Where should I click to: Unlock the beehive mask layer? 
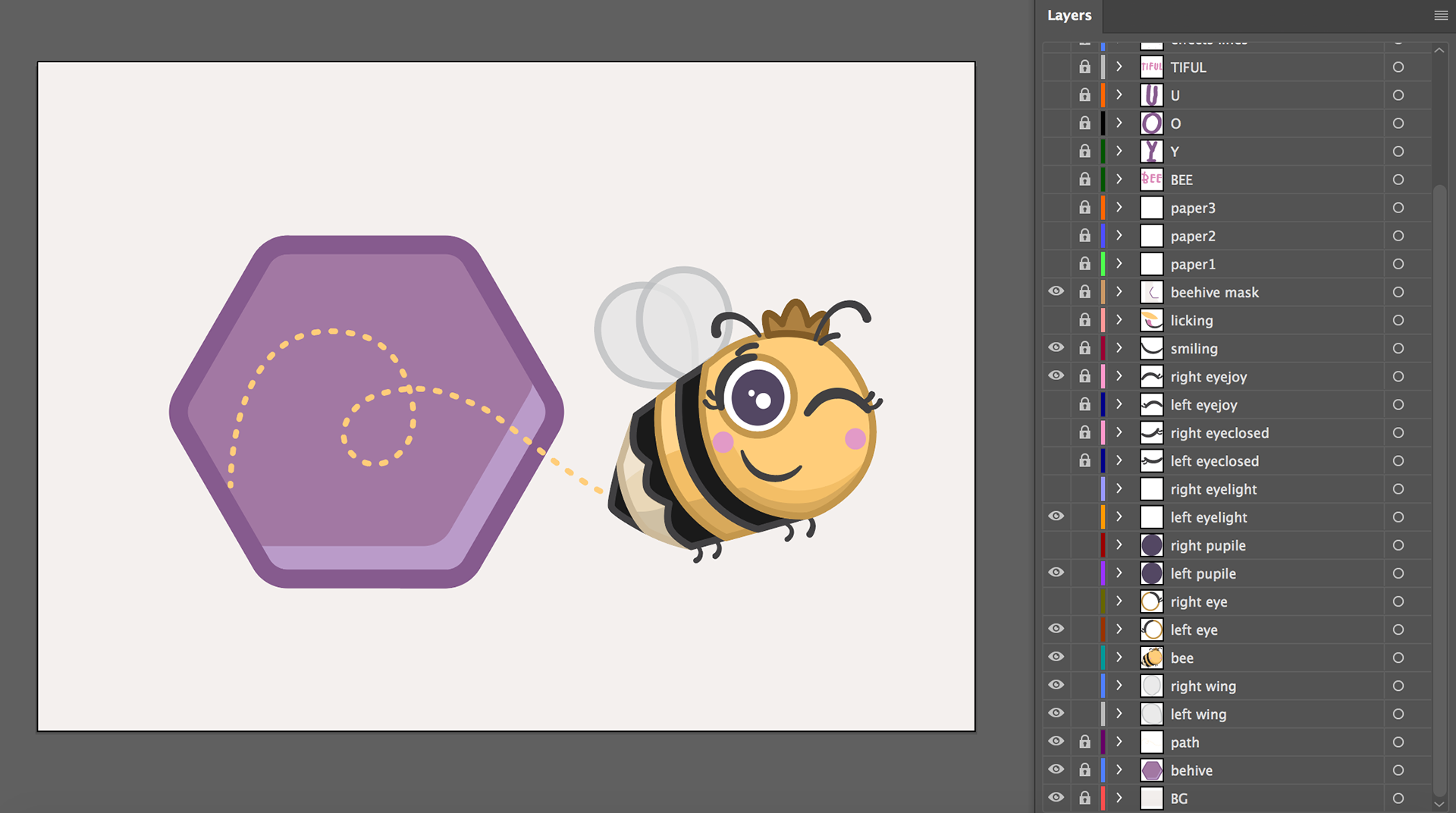tap(1085, 292)
